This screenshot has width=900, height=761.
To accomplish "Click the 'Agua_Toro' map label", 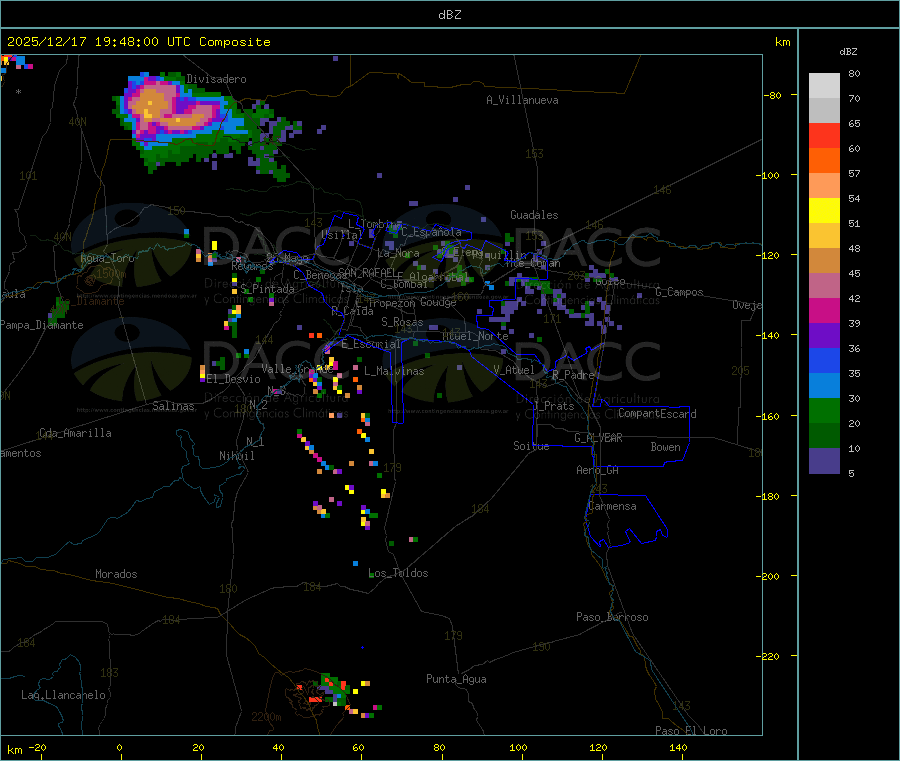I will 107,258.
